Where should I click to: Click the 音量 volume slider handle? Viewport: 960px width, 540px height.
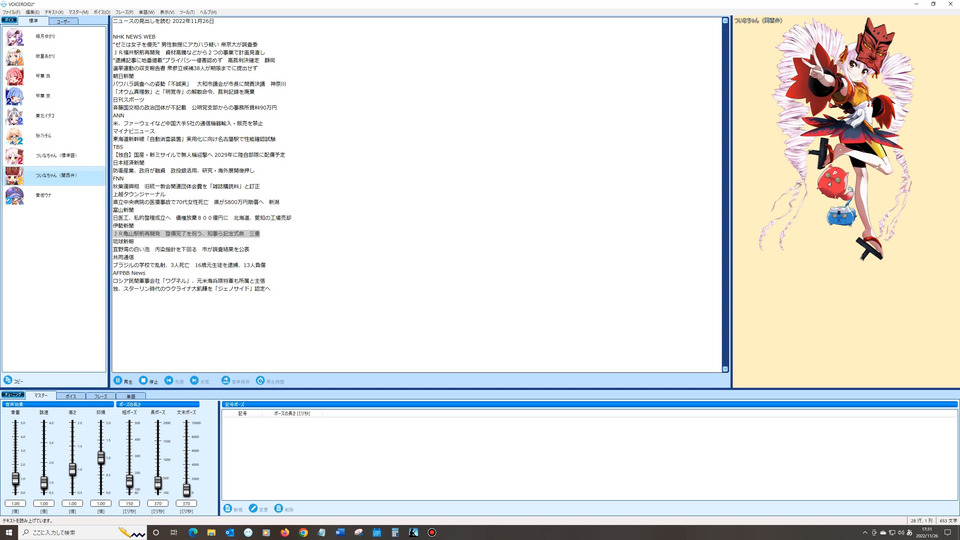(15, 479)
